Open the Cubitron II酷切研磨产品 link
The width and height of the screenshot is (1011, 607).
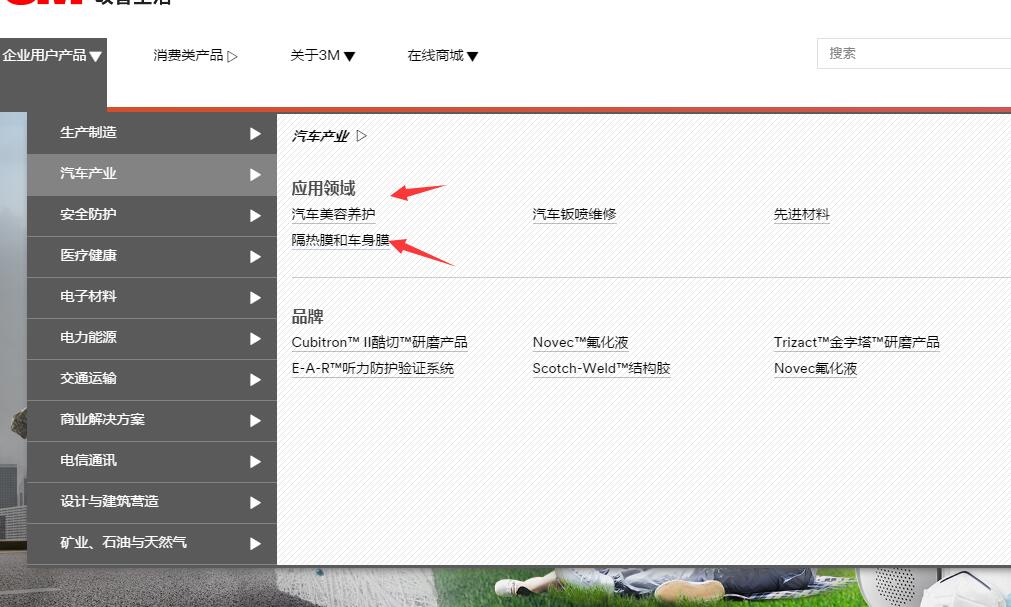(380, 343)
